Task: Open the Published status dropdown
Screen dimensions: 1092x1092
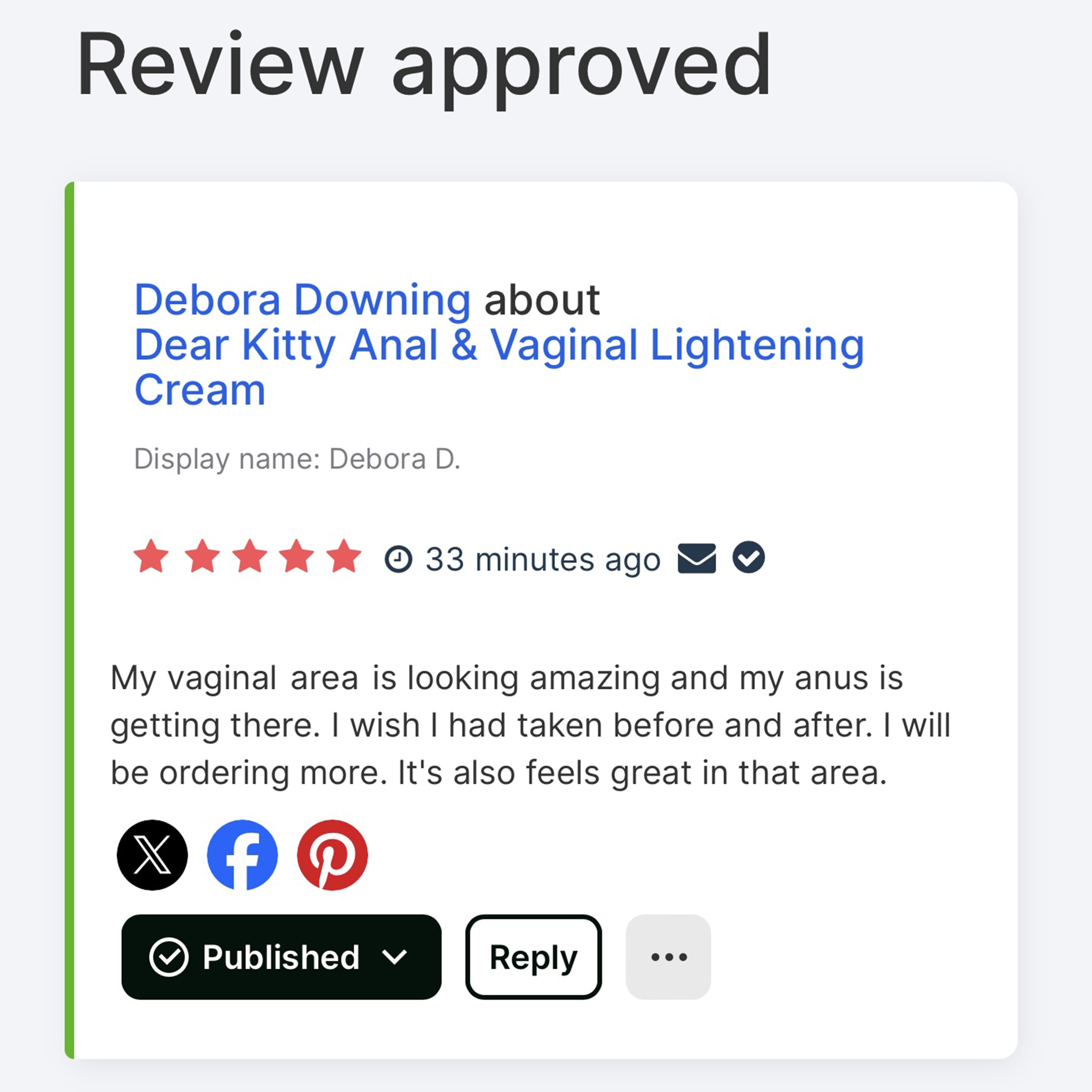Action: [281, 957]
